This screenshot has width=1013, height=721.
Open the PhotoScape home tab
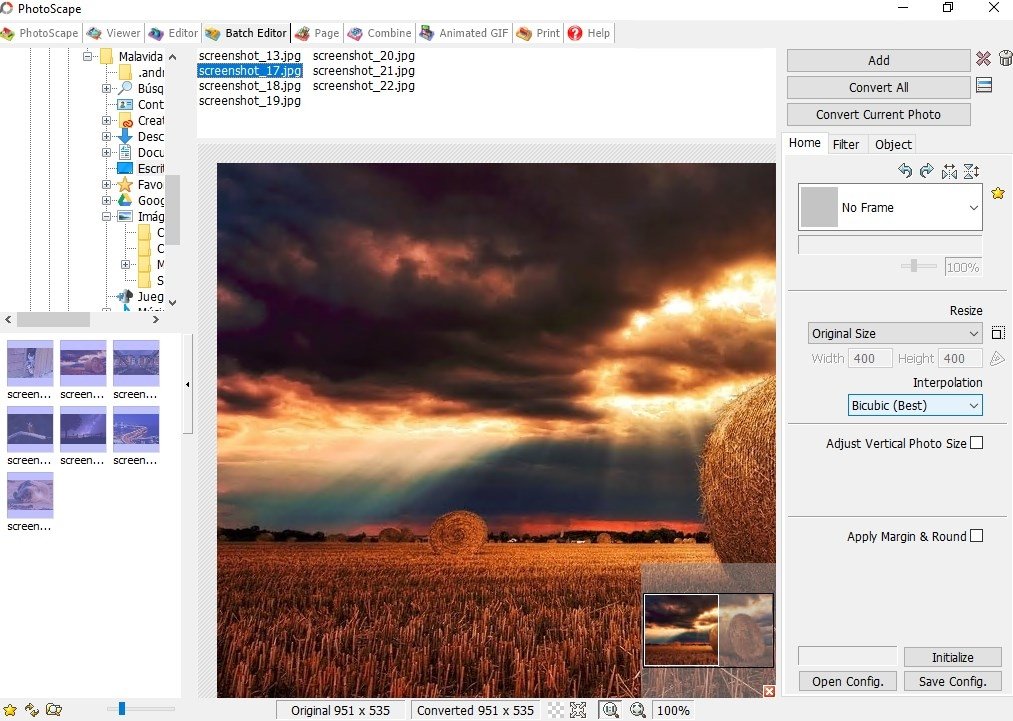click(x=39, y=33)
